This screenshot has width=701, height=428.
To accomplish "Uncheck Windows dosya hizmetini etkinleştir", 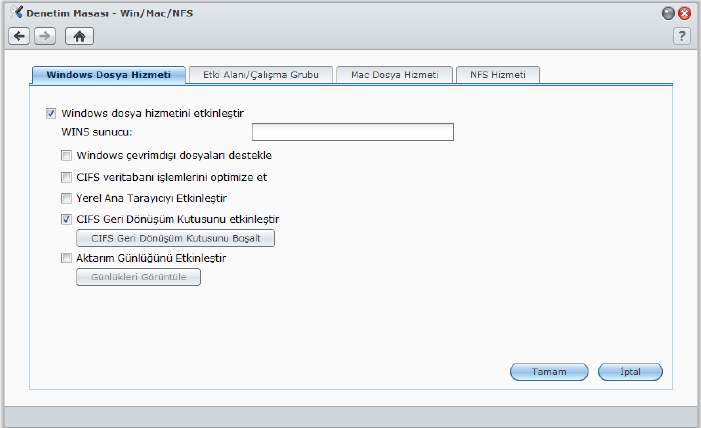I will point(52,113).
